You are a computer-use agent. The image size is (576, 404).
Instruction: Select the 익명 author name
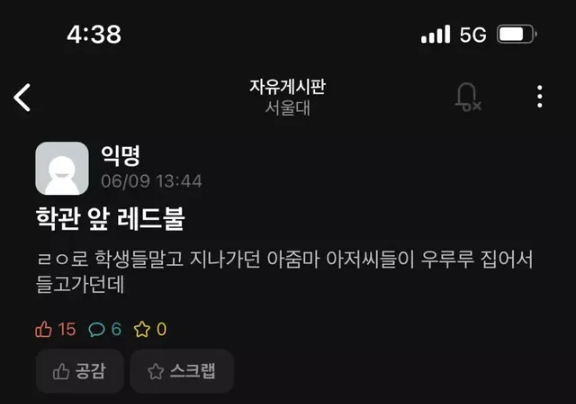(x=120, y=155)
